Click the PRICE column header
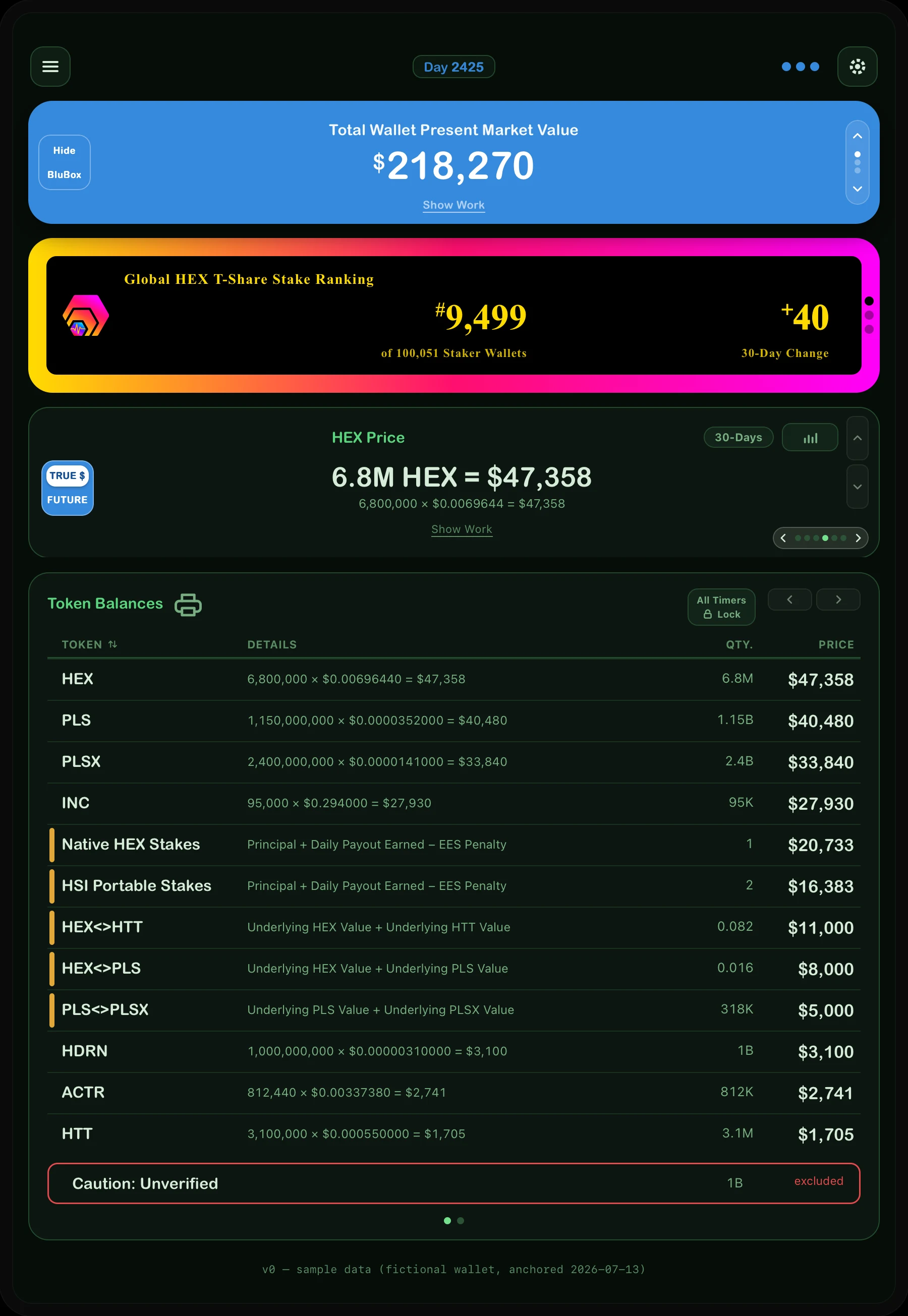908x1316 pixels. [836, 644]
